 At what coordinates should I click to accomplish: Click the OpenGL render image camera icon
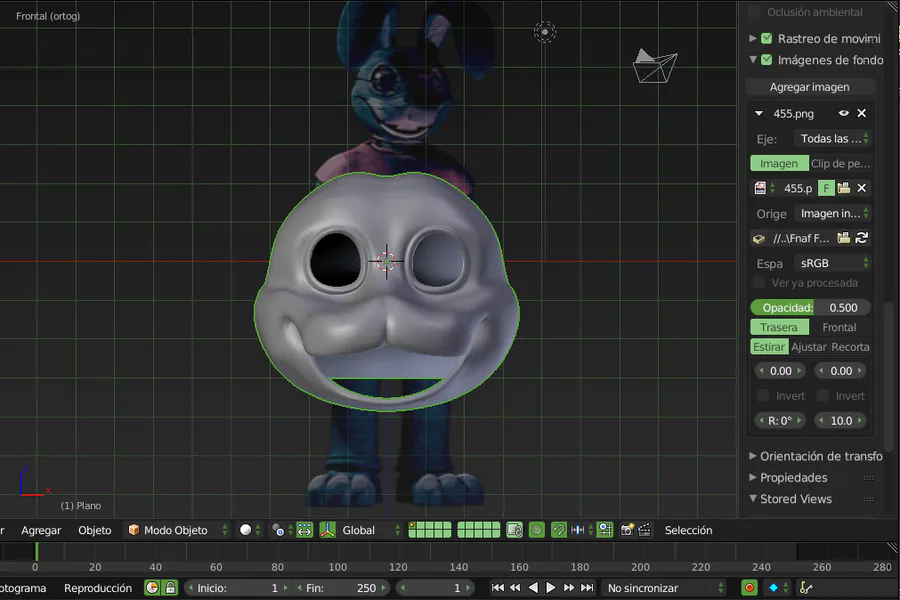tap(627, 530)
